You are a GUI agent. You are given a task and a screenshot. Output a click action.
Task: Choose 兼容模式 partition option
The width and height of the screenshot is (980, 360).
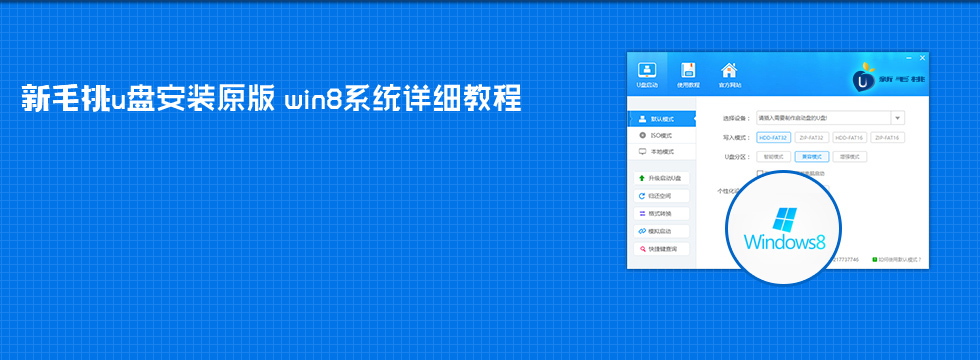tap(812, 157)
